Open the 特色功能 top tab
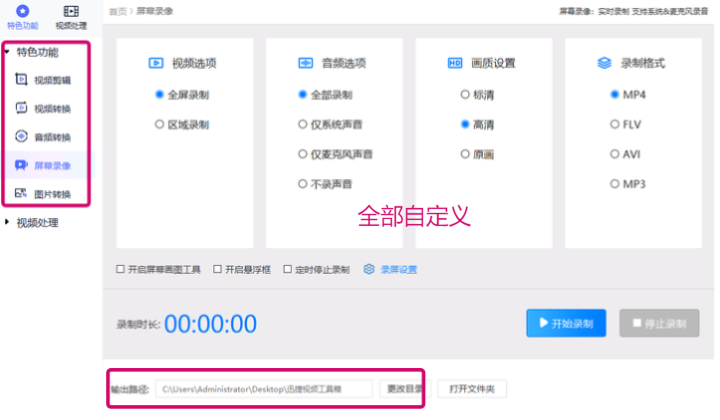This screenshot has height=420, width=720. click(22, 17)
